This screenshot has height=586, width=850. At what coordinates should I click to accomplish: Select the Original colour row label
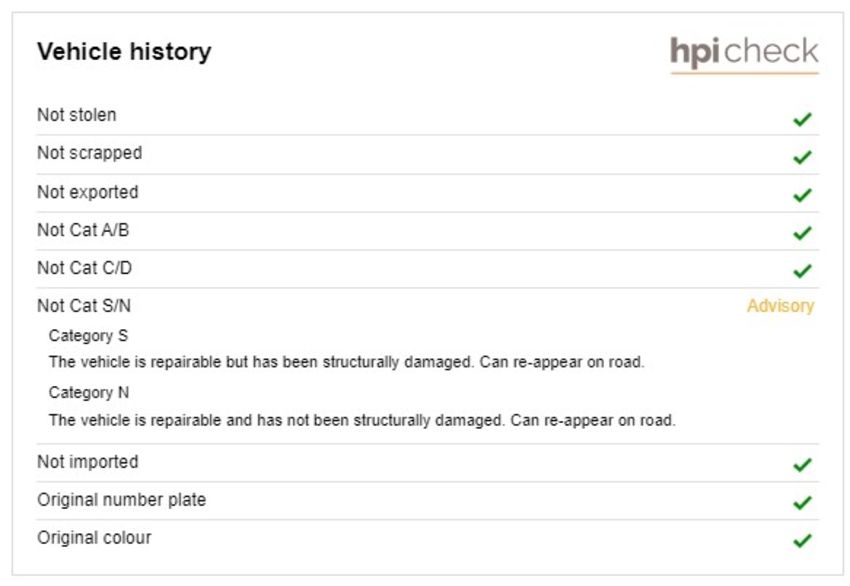94,538
